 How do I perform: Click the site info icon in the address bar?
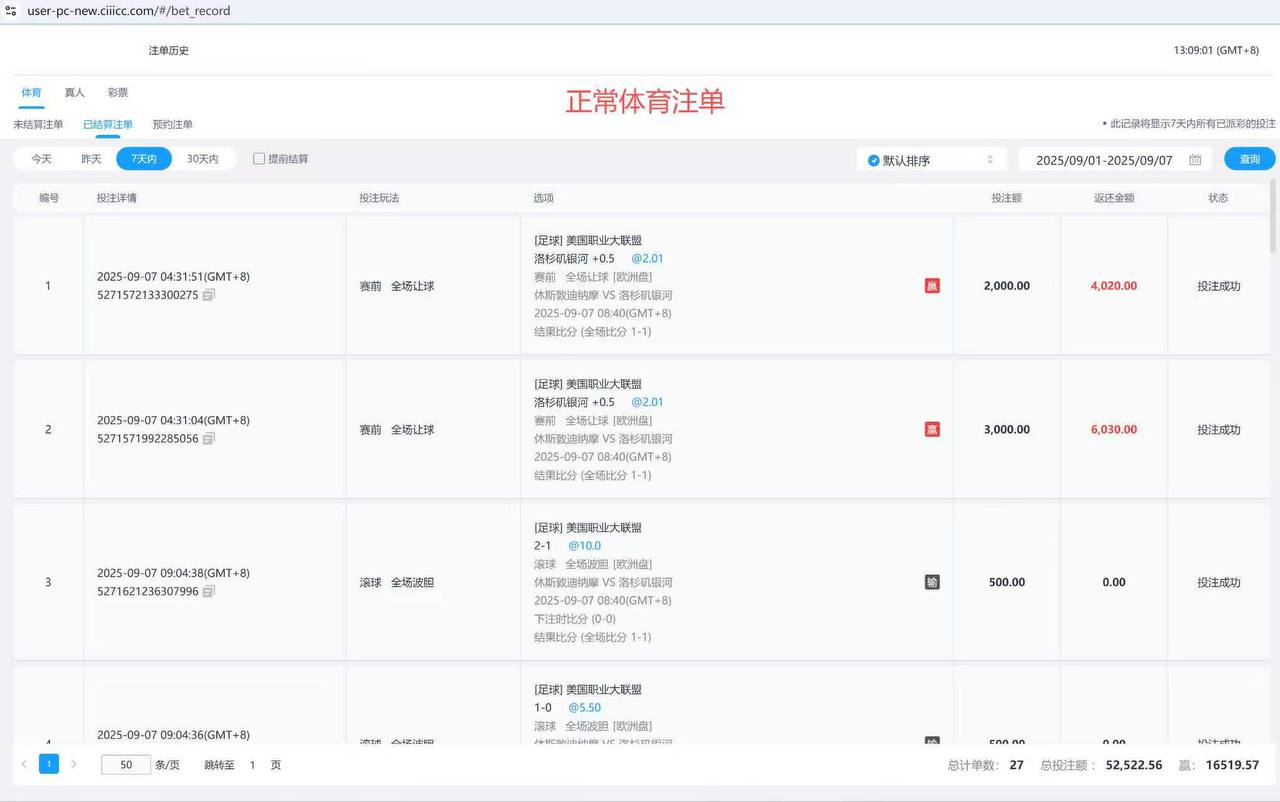(x=13, y=11)
